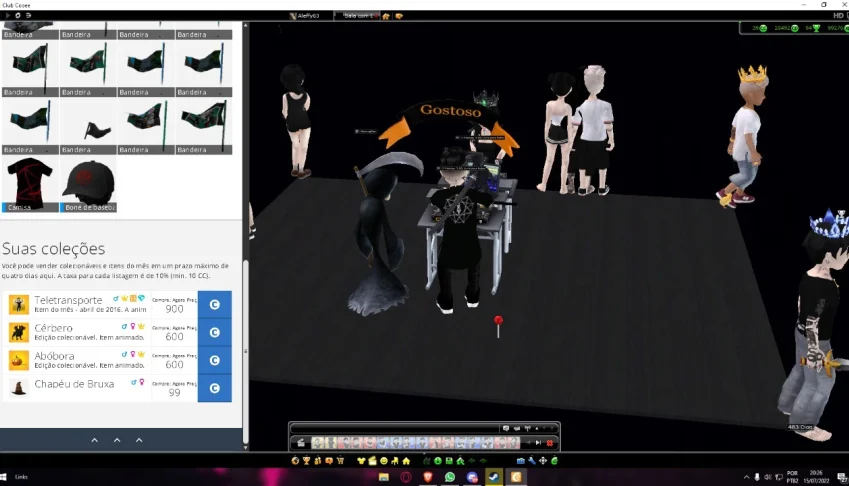
Task: Click the 900 price for Teletransporte
Action: pyautogui.click(x=174, y=309)
